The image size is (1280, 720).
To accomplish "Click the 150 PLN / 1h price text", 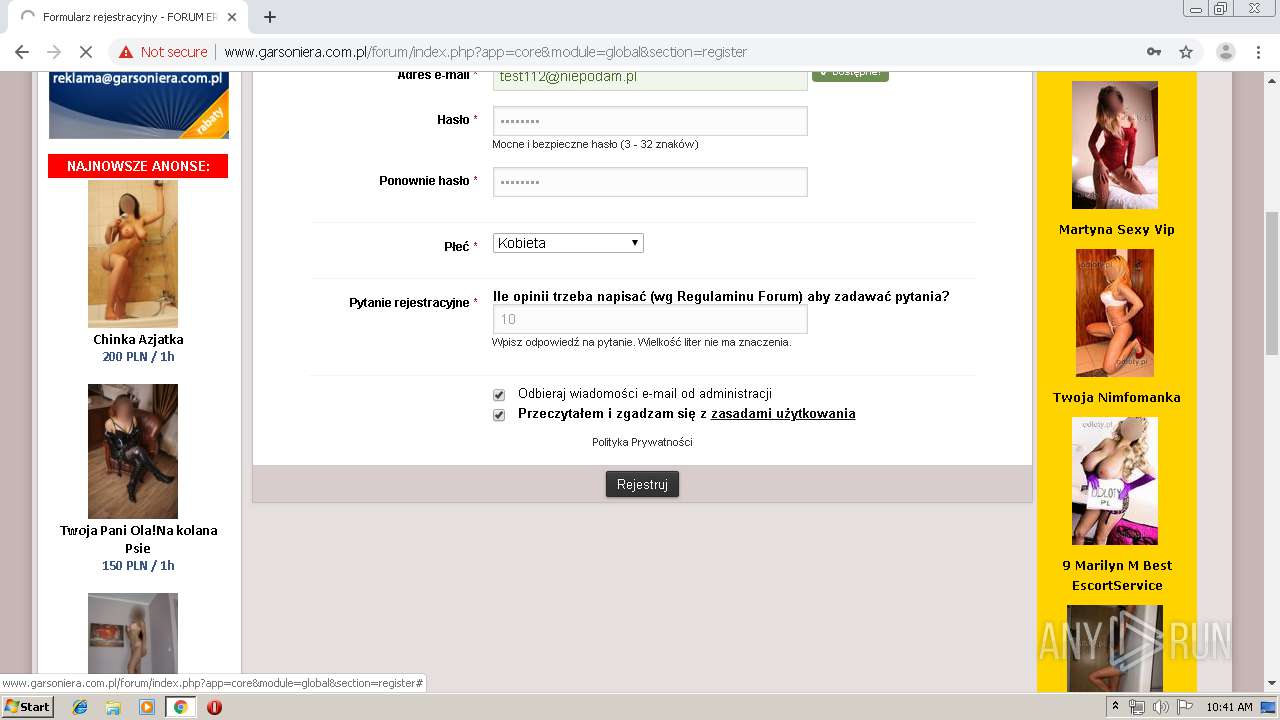I will click(138, 566).
